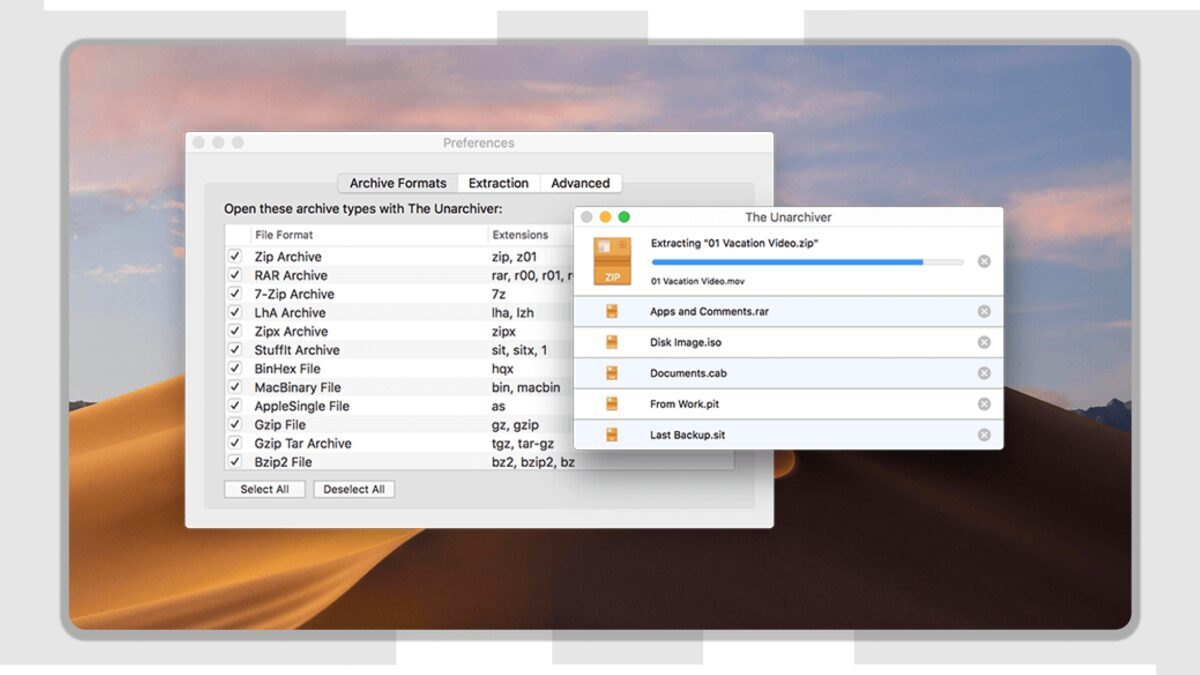This screenshot has width=1200, height=675.
Task: Switch to the Archive Formats tab
Action: [398, 183]
